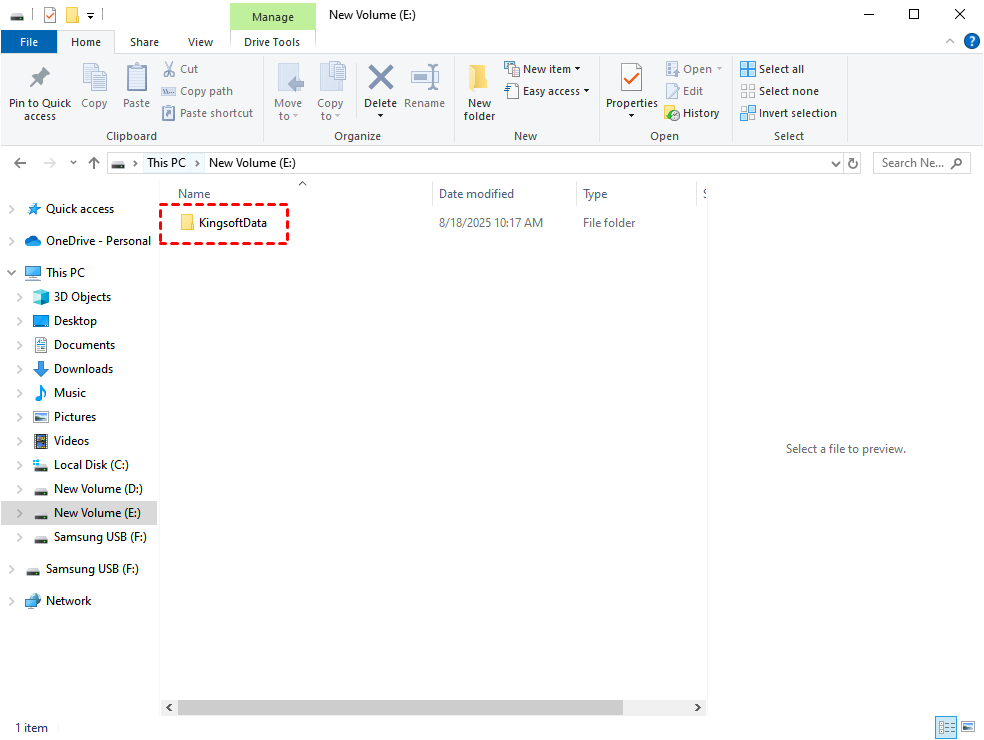Expand the This PC tree node
Screen dimensions: 984x740
(x=11, y=273)
